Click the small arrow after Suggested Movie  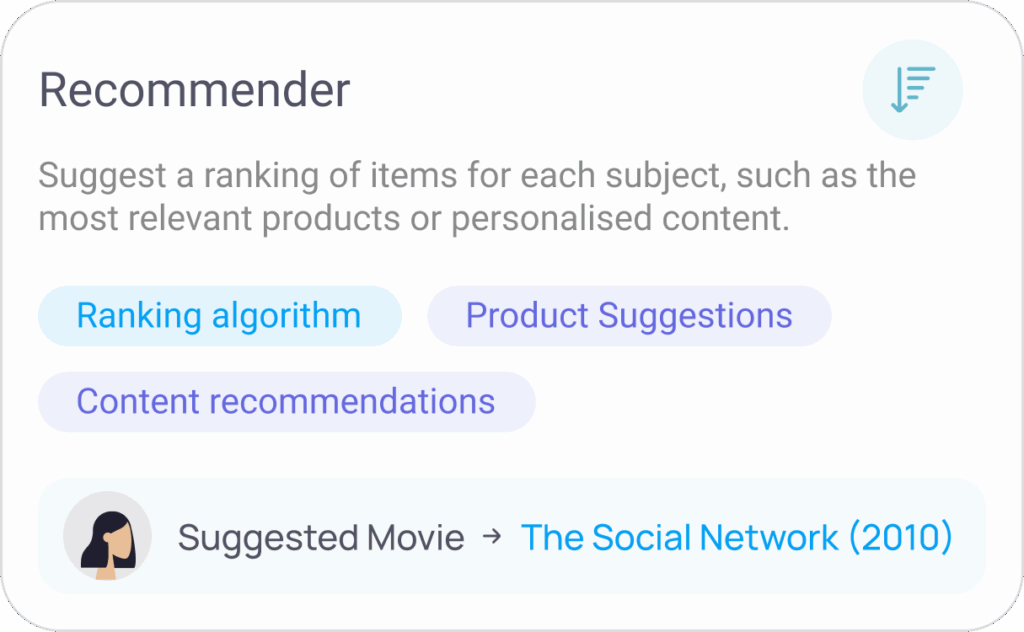(492, 537)
